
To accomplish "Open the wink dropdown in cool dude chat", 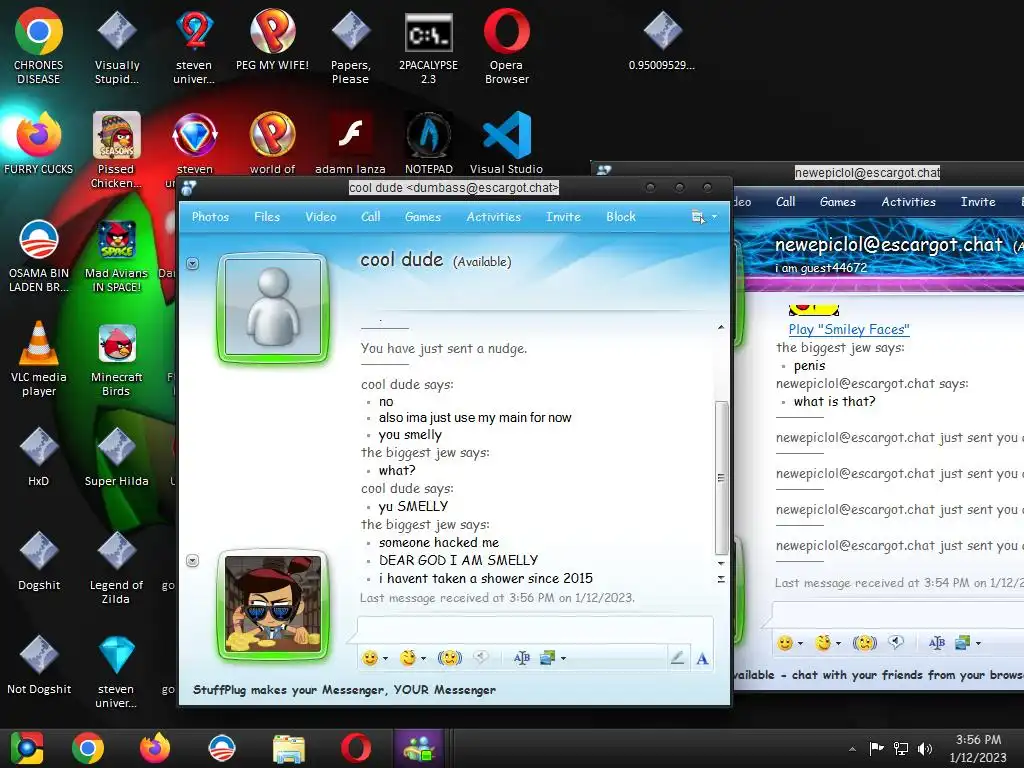I will click(x=424, y=658).
